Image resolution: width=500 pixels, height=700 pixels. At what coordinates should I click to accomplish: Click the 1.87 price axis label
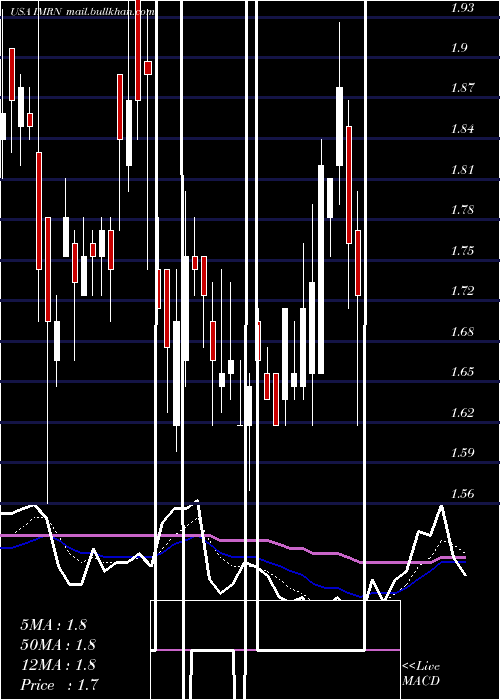click(x=462, y=88)
